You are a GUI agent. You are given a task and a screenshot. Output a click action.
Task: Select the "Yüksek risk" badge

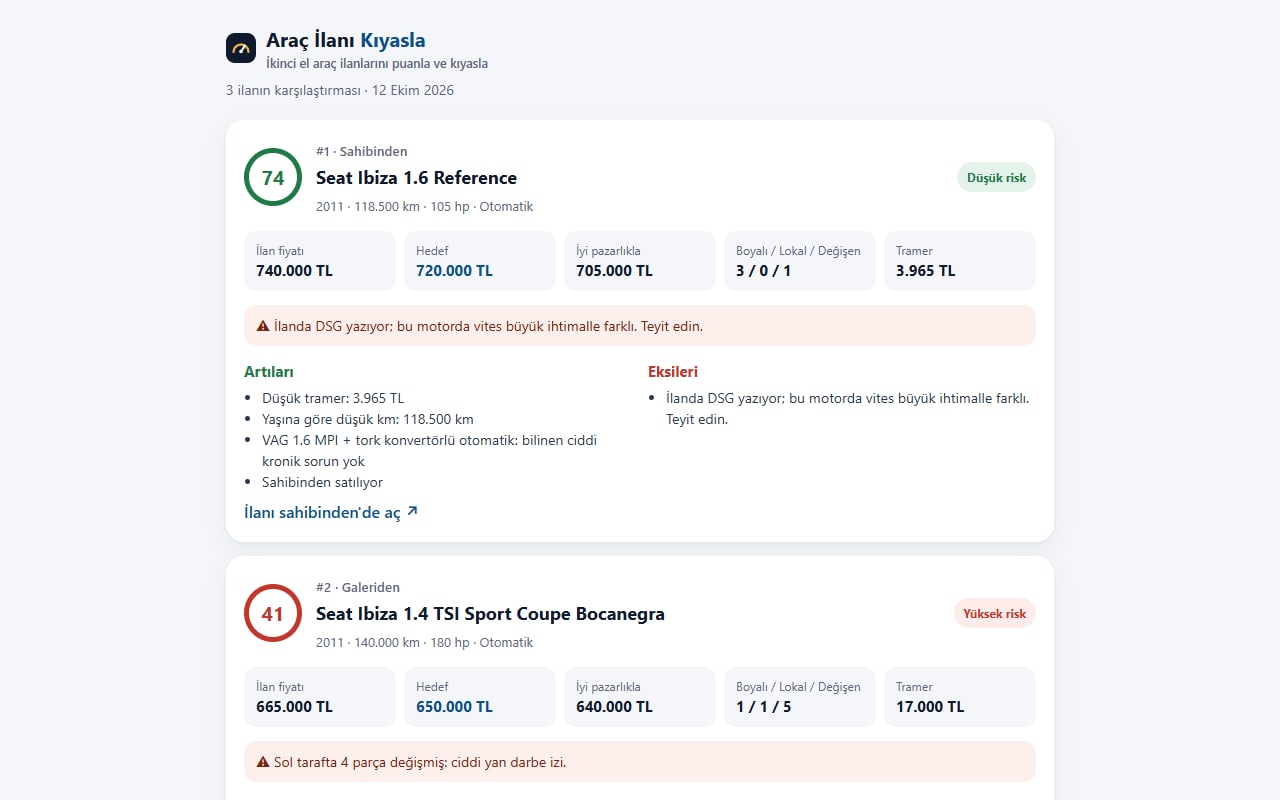995,614
